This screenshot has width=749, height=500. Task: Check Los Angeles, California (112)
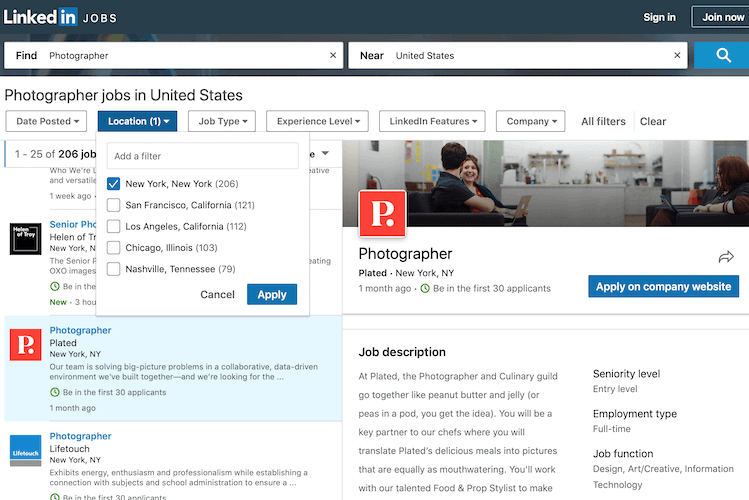tap(113, 226)
